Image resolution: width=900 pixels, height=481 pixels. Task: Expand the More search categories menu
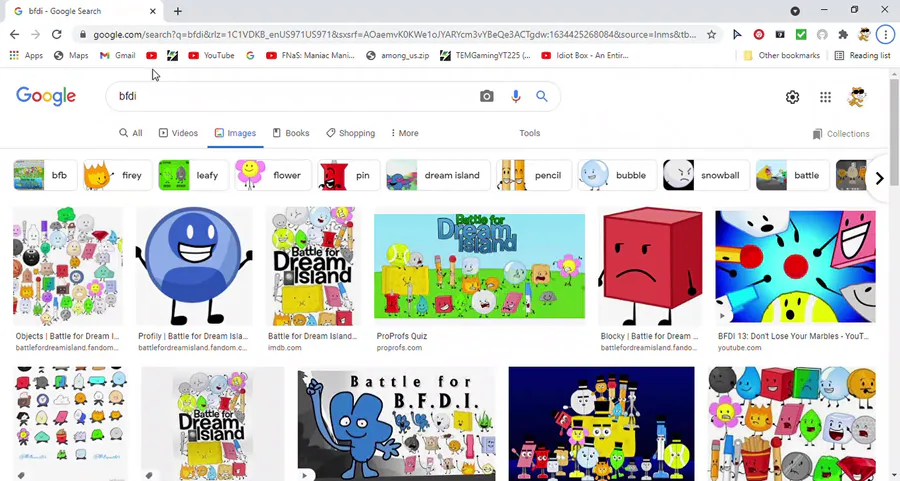(x=405, y=133)
